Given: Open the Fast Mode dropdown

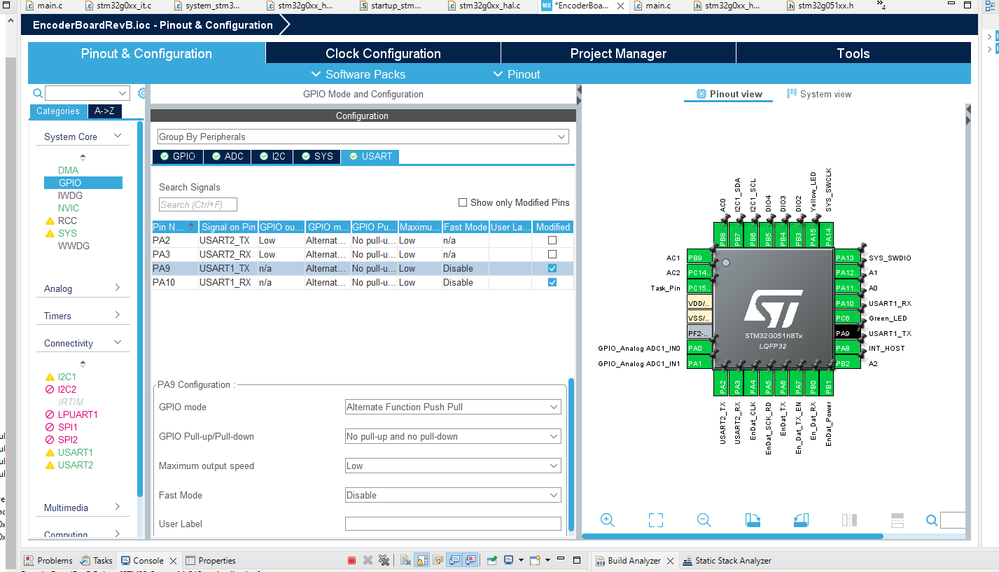Looking at the screenshot, I should (x=453, y=495).
